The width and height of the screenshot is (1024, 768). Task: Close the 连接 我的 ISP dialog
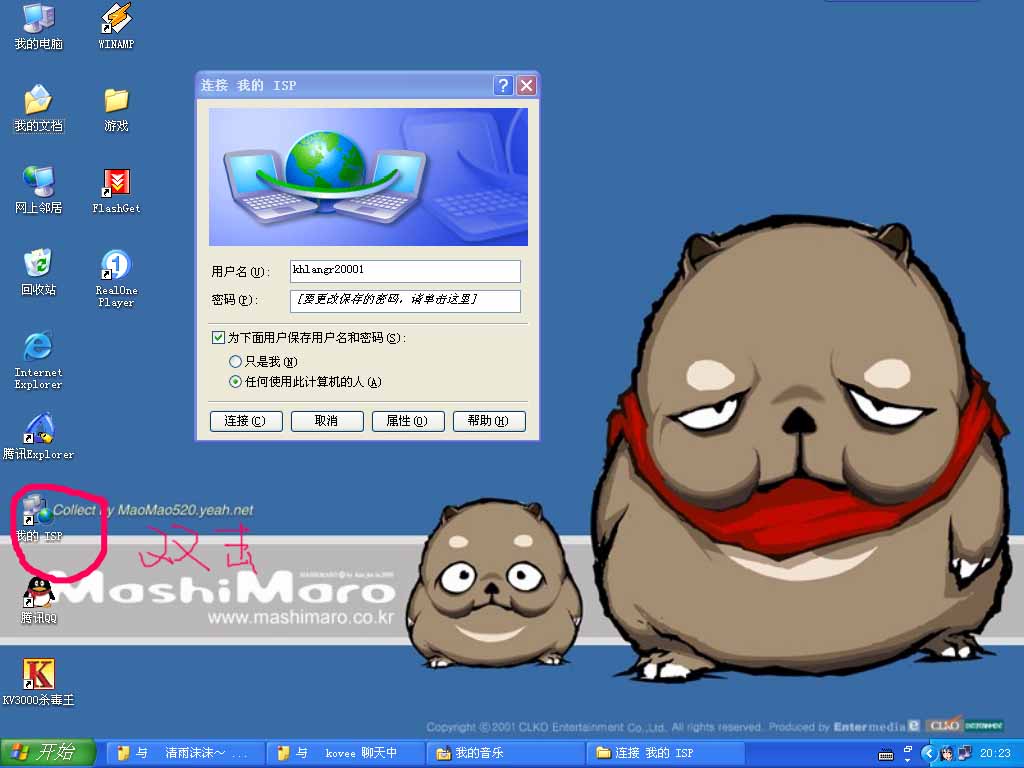tap(526, 86)
